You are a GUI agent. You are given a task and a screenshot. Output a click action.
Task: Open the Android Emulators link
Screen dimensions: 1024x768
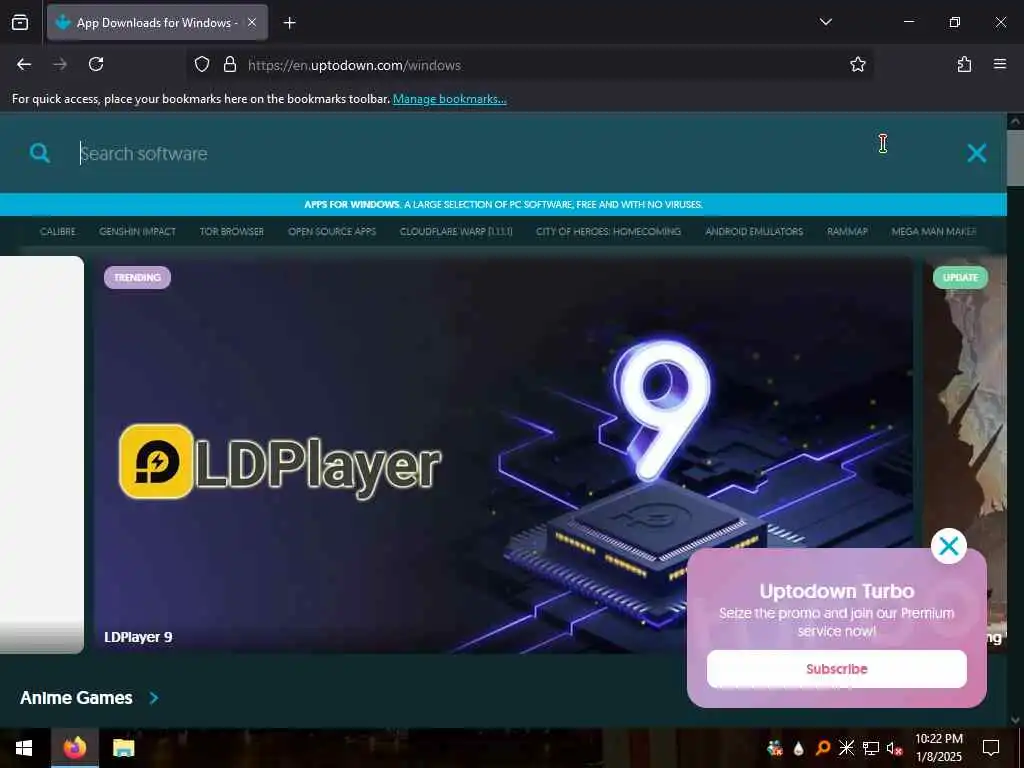coord(754,232)
